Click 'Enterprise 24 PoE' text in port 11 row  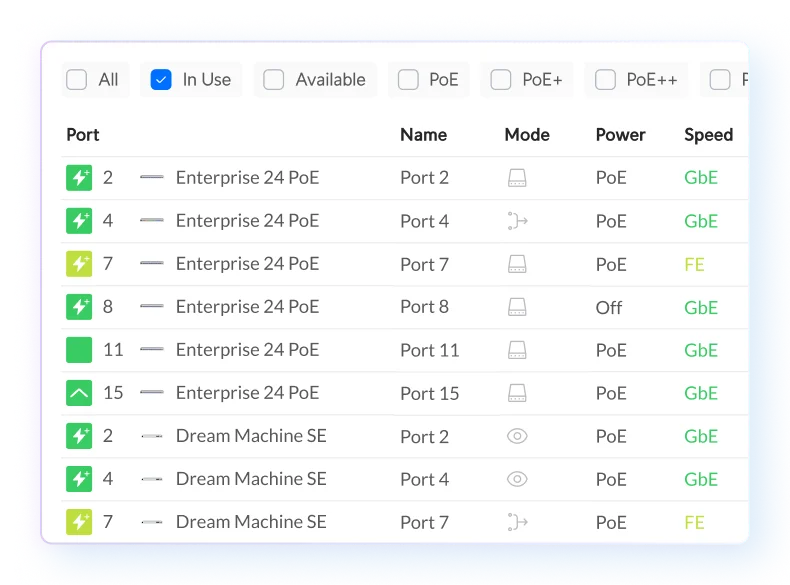247,350
